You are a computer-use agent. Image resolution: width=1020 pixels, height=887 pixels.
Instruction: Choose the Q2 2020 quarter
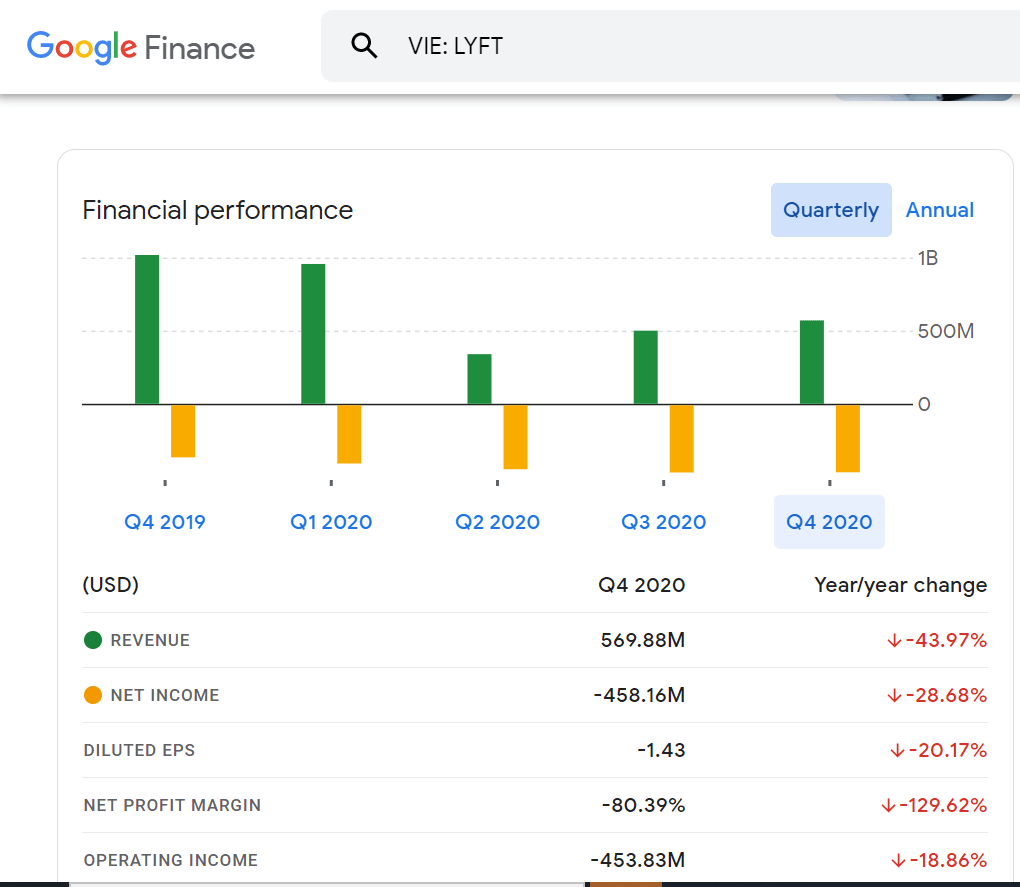[x=497, y=522]
